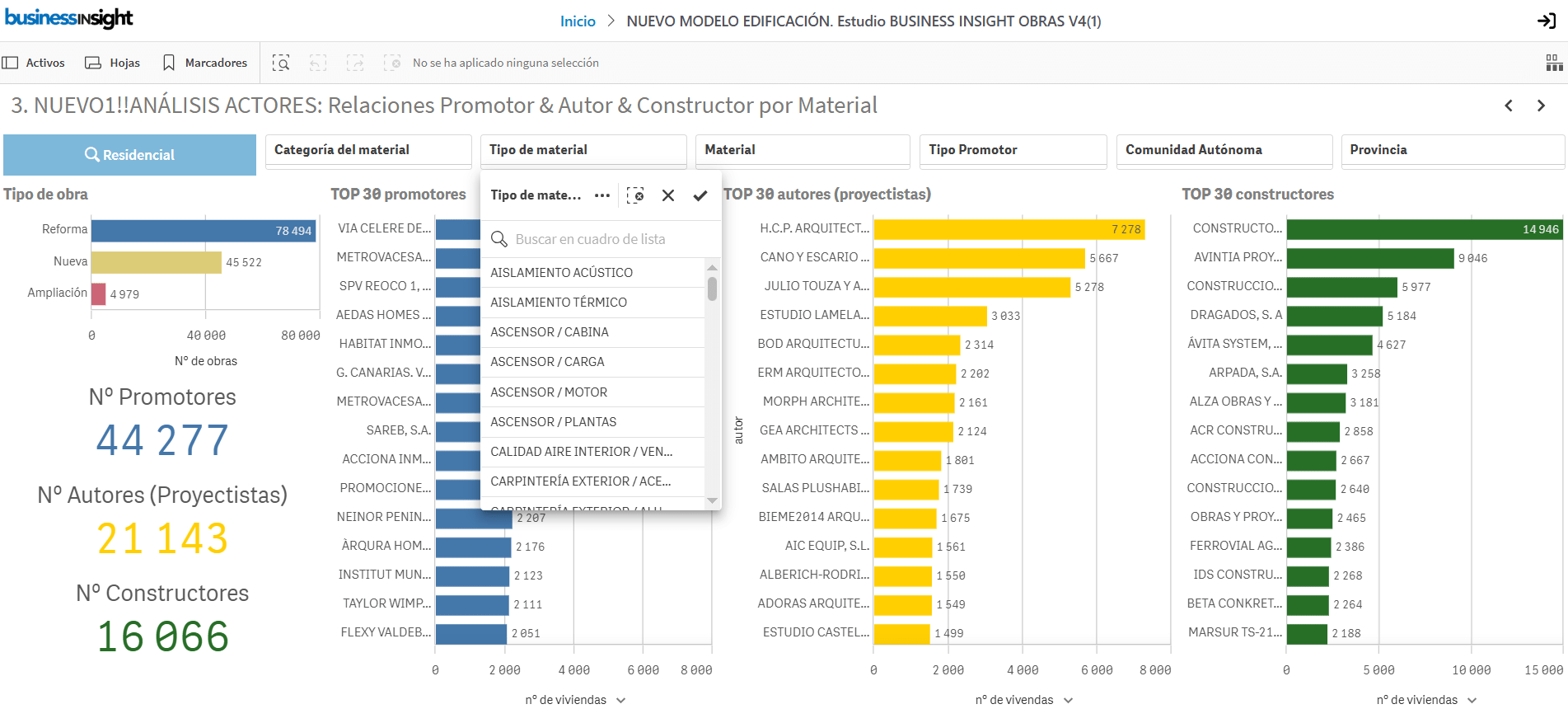Go to the next sheet arrow
This screenshot has height=723, width=1568.
[1541, 106]
